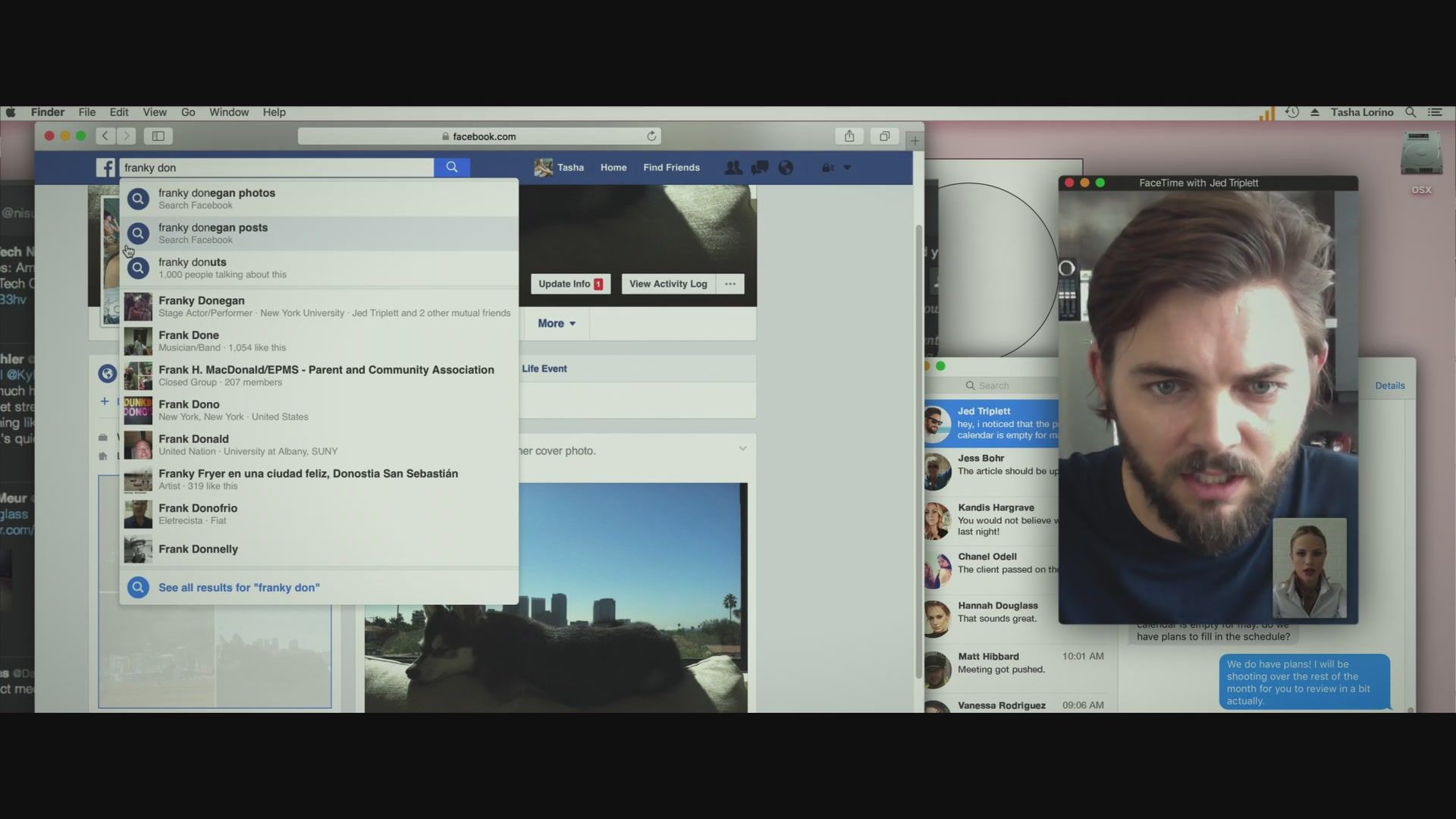Open the View menu
The image size is (1456, 819).
click(155, 112)
